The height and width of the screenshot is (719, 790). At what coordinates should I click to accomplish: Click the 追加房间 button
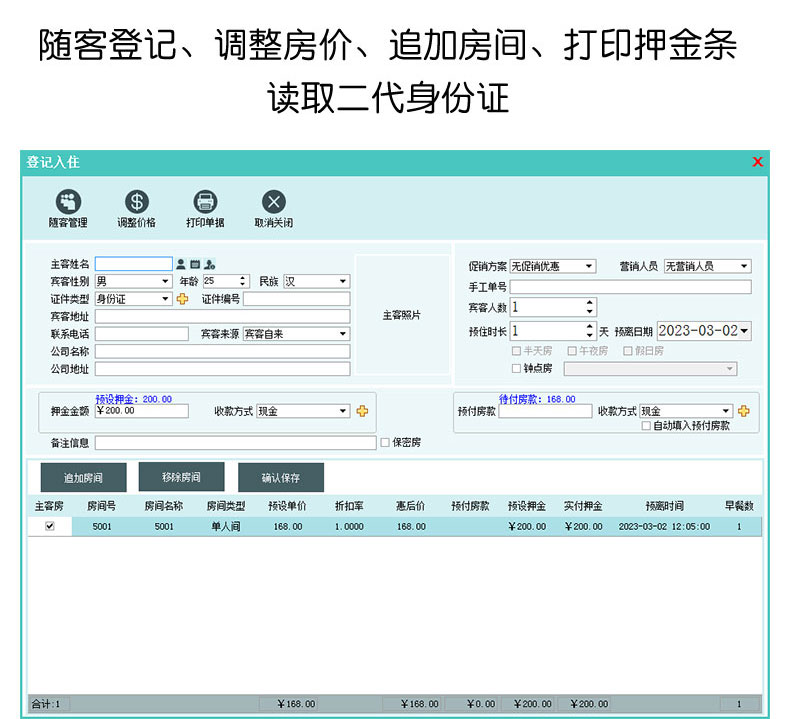tap(84, 478)
